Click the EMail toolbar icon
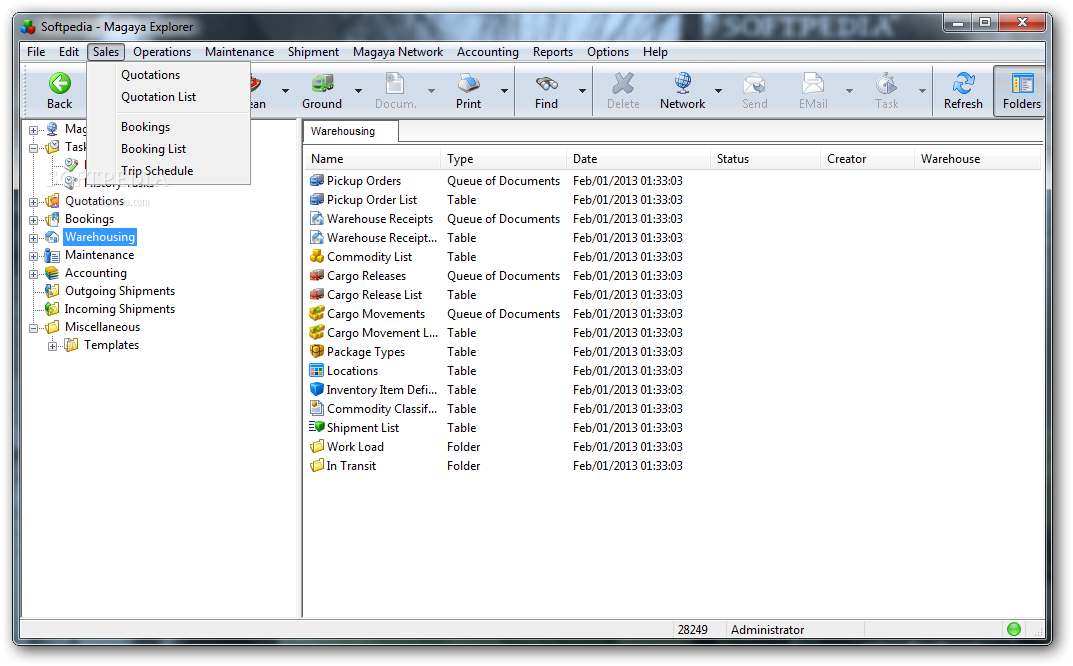Screen dimensions: 1073x666 point(813,84)
